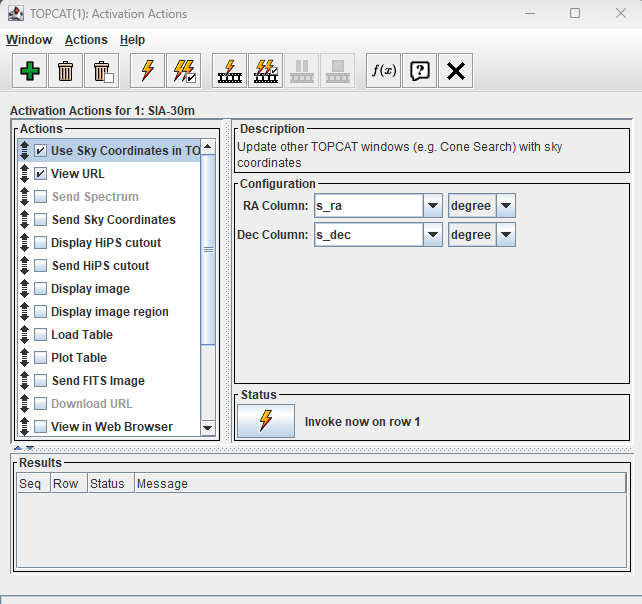Click the Status column header in Results

click(x=111, y=484)
